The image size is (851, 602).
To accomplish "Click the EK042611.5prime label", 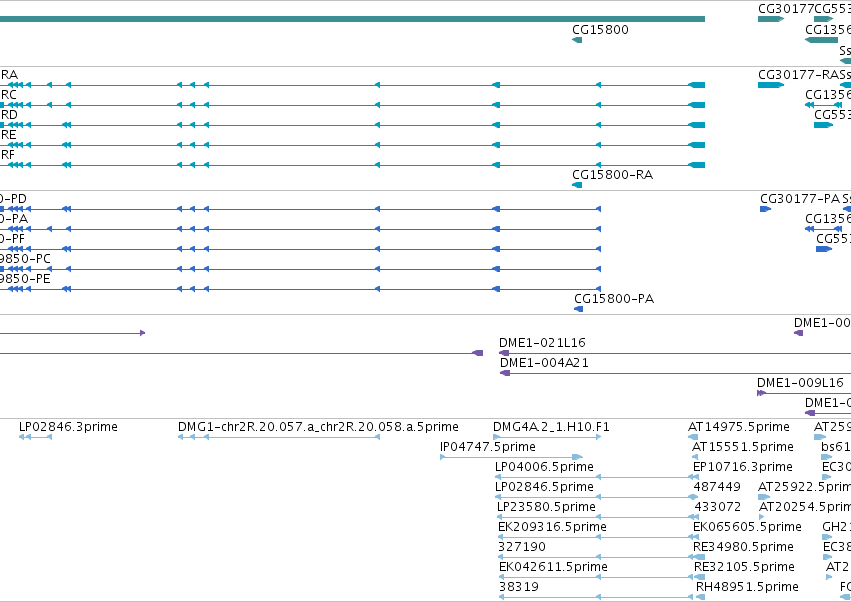I will click(x=553, y=567).
